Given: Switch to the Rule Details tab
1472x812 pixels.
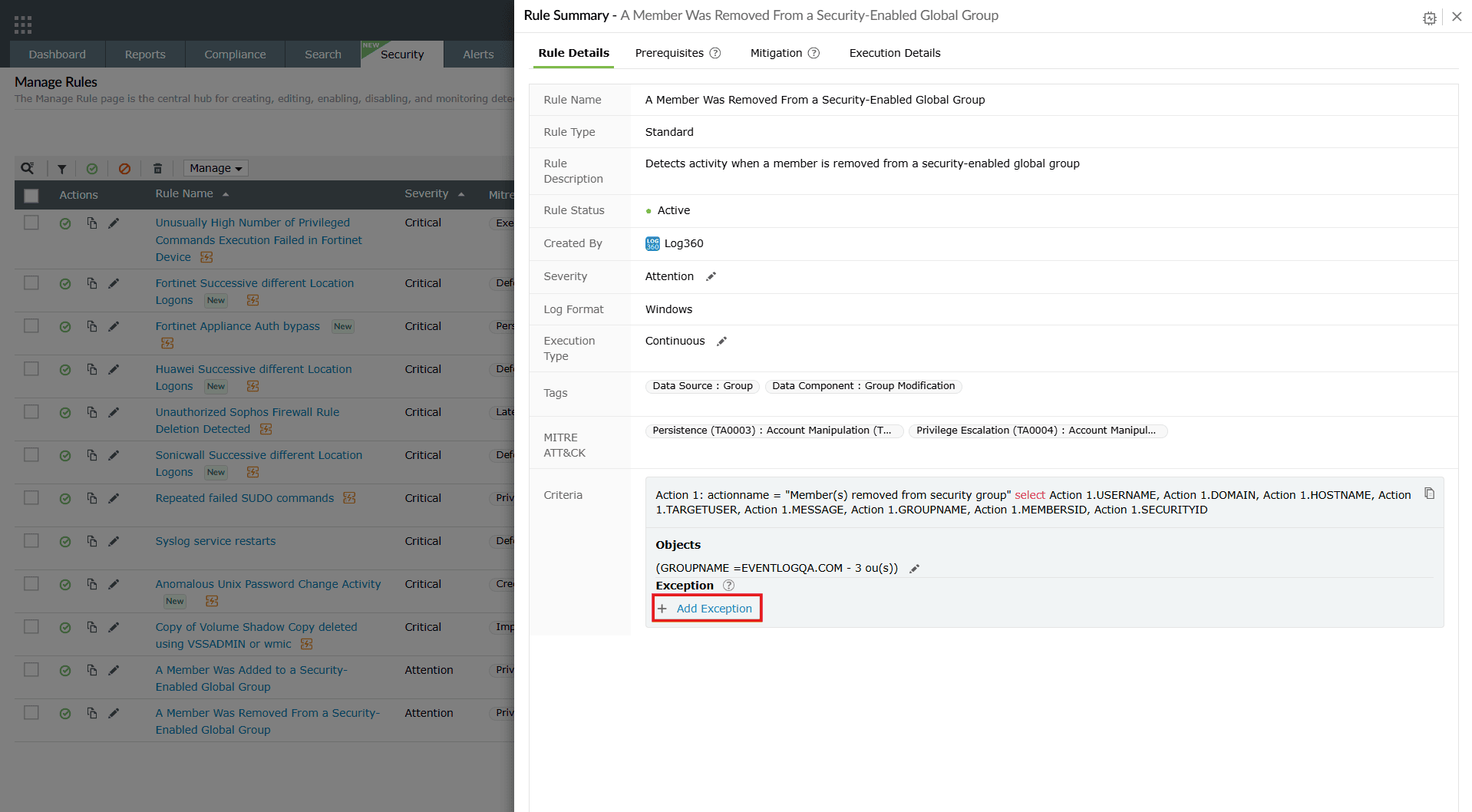Looking at the screenshot, I should pyautogui.click(x=573, y=53).
